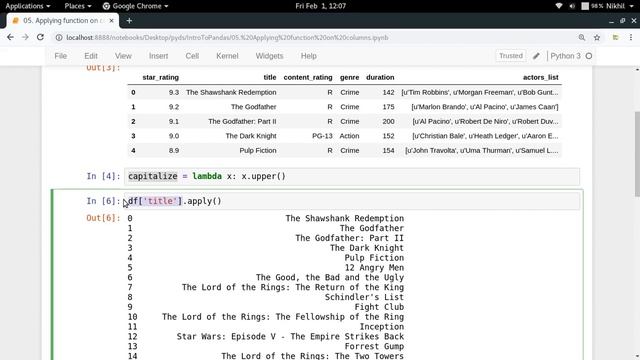Select the Python 3 kernel label
Viewport: 640px width, 360px height.
coord(565,56)
